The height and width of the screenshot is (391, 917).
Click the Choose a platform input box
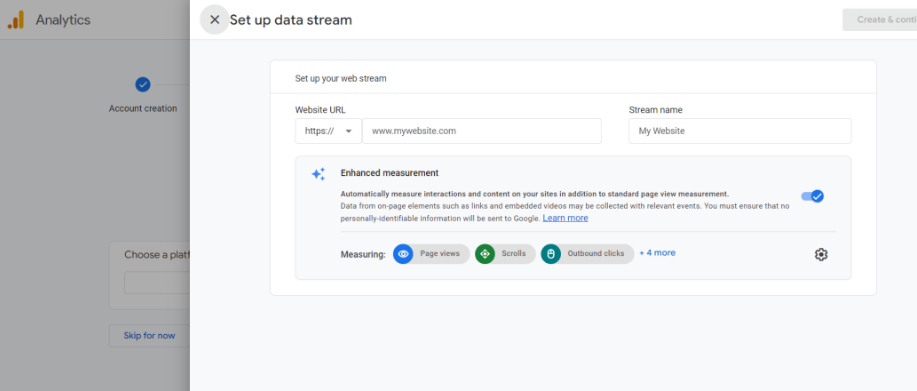[x=157, y=282]
